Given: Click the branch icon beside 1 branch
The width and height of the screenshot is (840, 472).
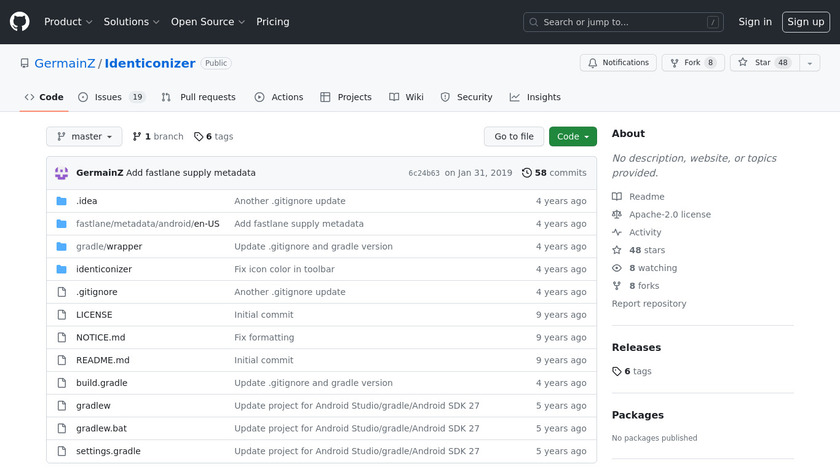Looking at the screenshot, I should pyautogui.click(x=137, y=136).
